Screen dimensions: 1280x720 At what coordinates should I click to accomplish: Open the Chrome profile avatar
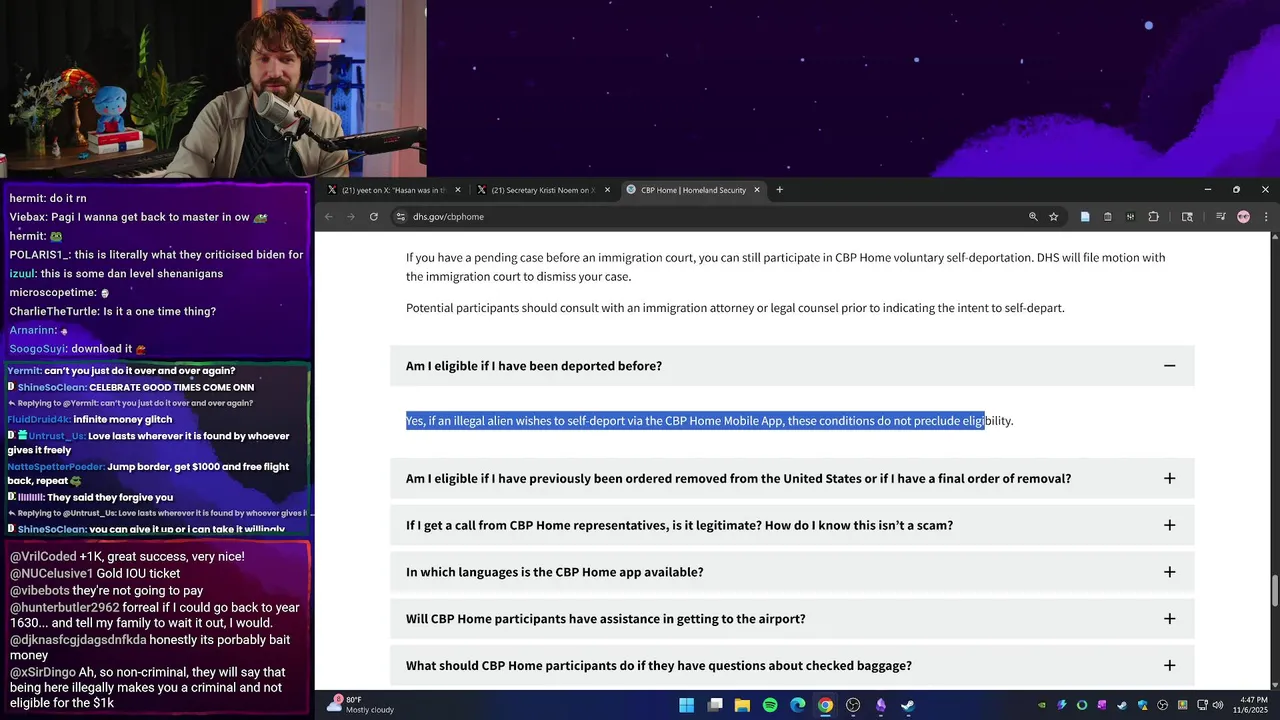[1243, 217]
